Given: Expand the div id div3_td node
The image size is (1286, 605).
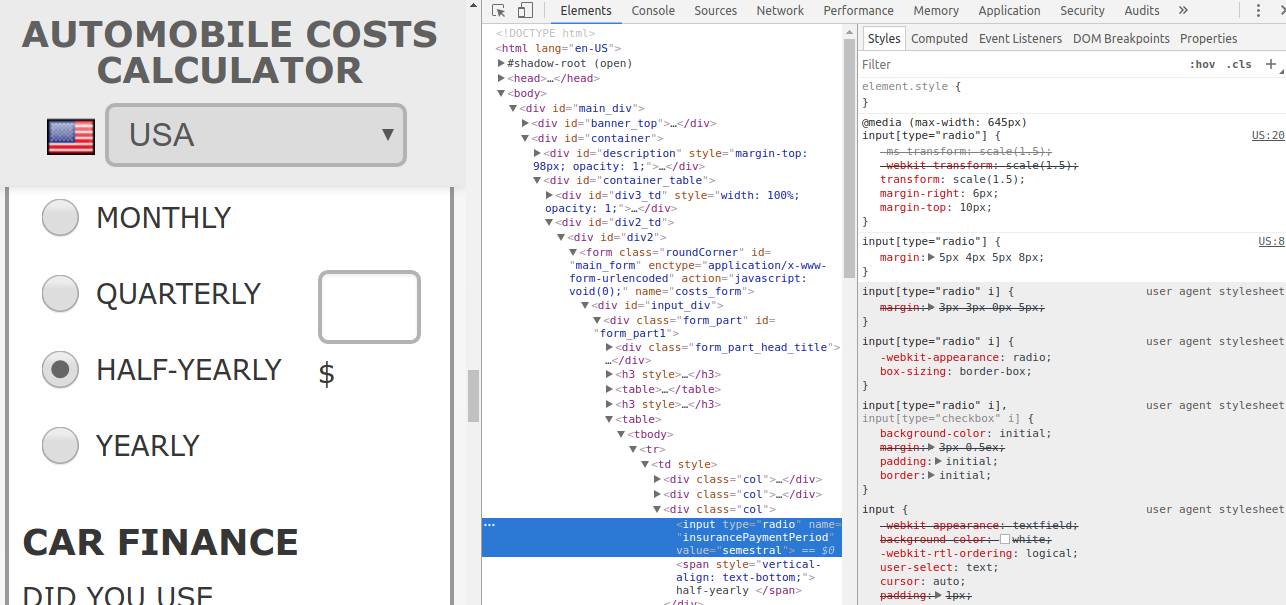Looking at the screenshot, I should point(549,195).
